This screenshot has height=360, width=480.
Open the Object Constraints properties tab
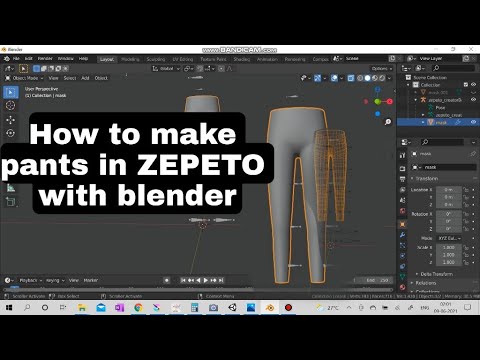403,266
